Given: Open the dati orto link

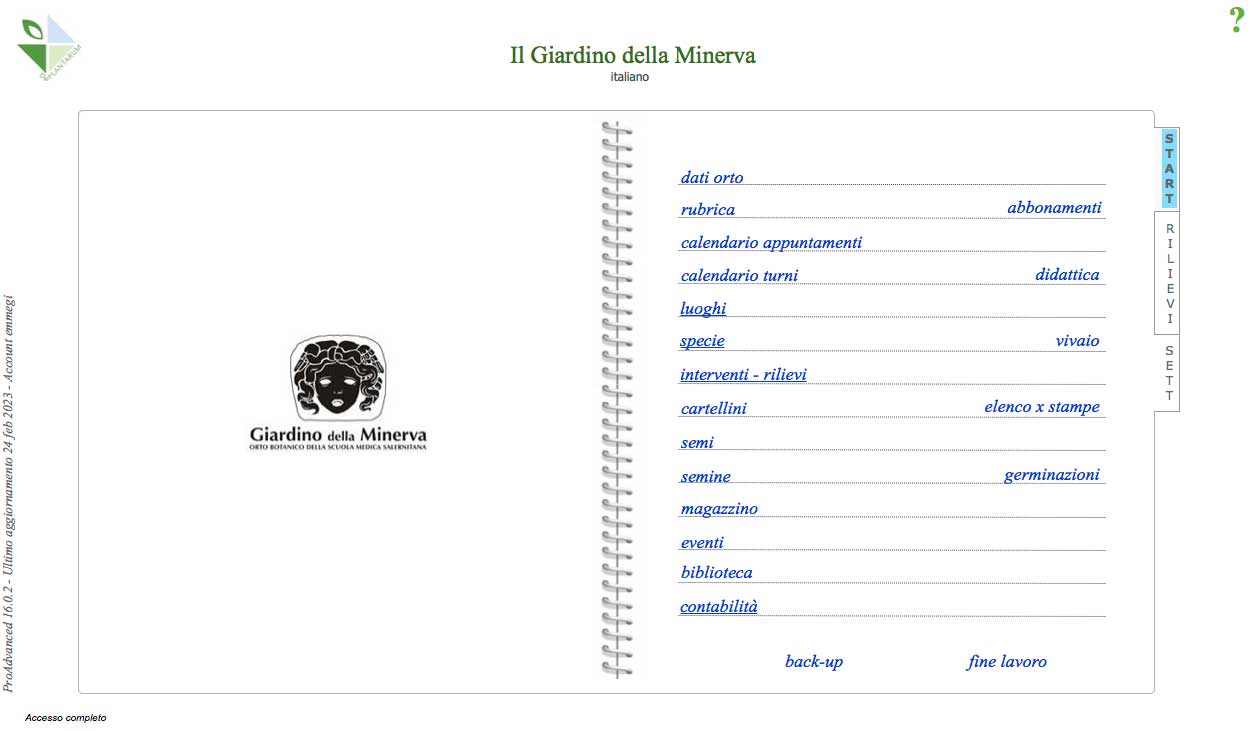Looking at the screenshot, I should pyautogui.click(x=712, y=177).
